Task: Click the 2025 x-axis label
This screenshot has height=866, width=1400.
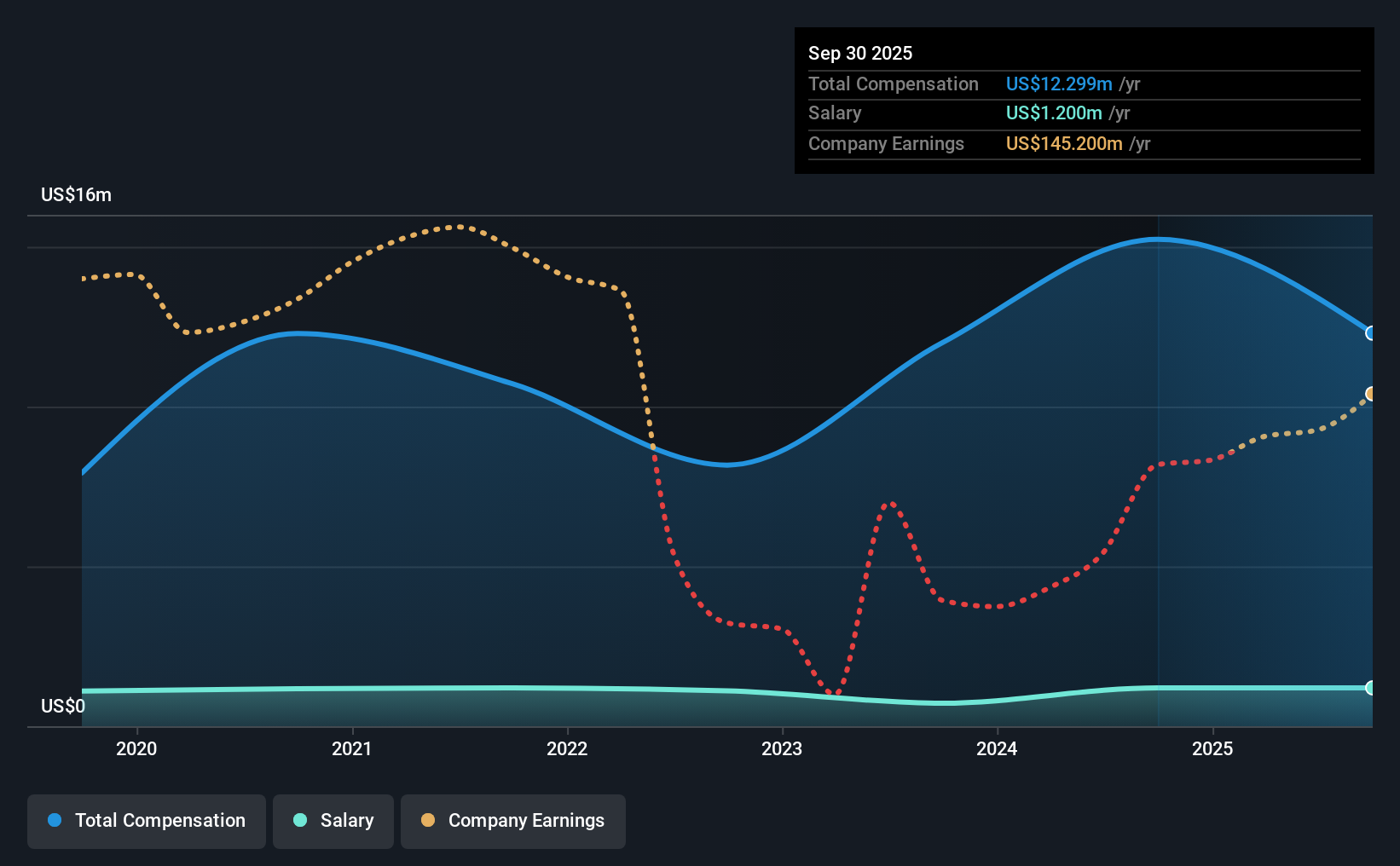Action: point(1212,748)
